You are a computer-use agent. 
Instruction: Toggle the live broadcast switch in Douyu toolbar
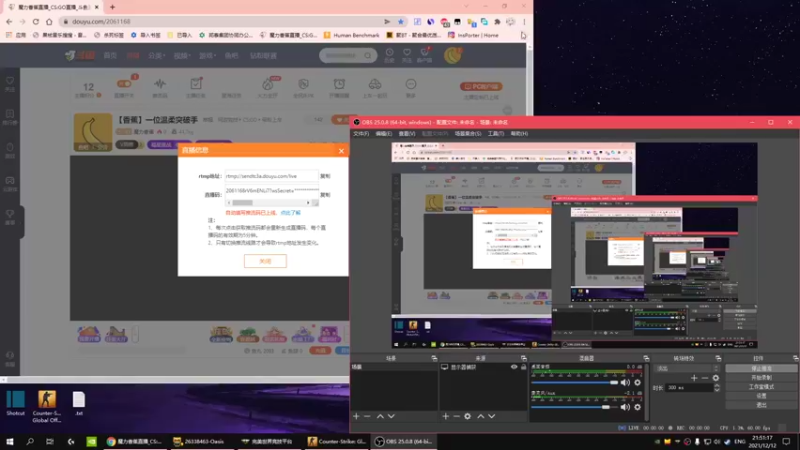124,84
